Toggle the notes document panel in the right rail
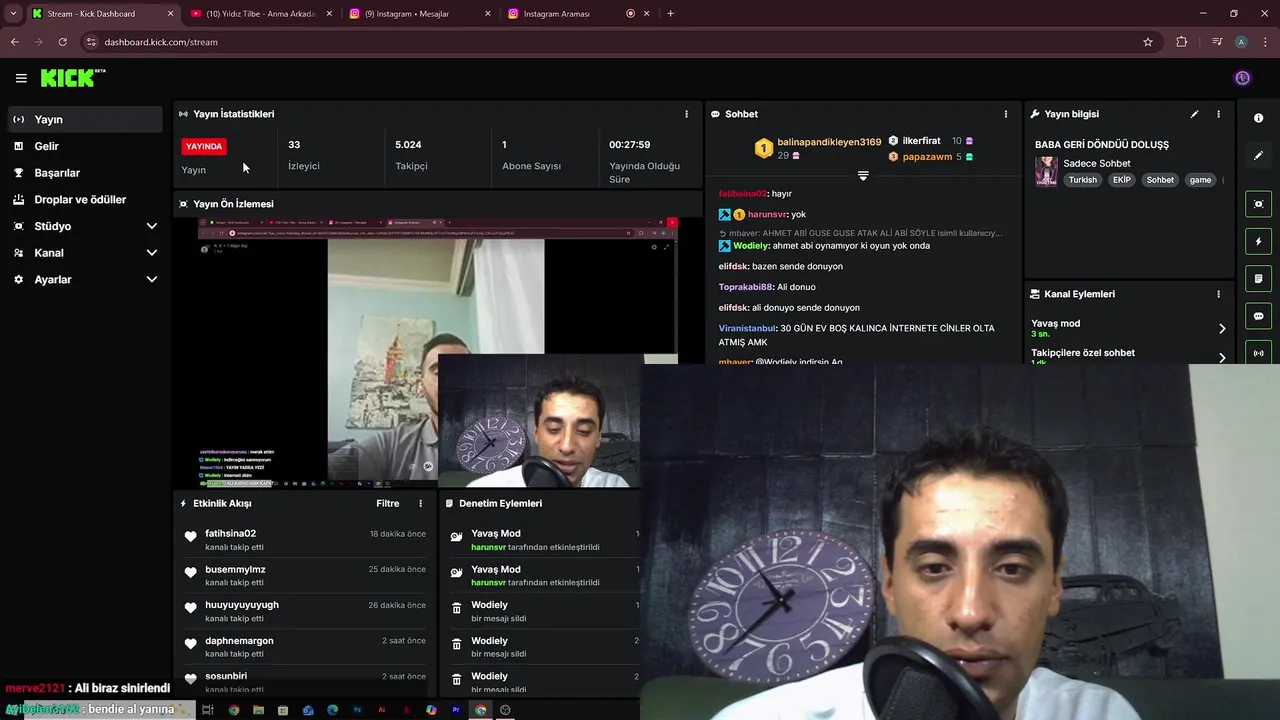Viewport: 1280px width, 720px height. [1258, 278]
